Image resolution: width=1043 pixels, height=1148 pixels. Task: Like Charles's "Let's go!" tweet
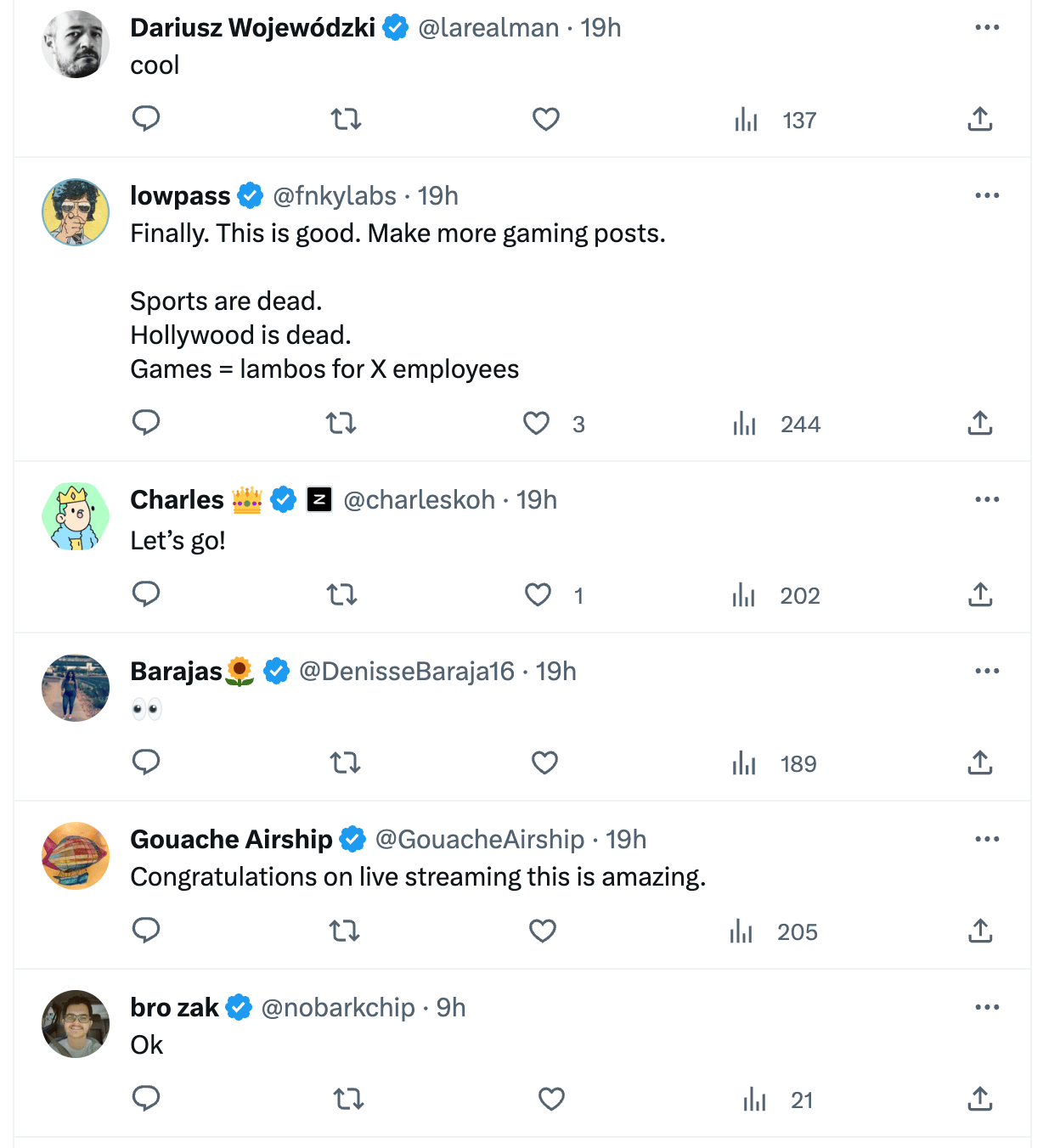[x=538, y=594]
